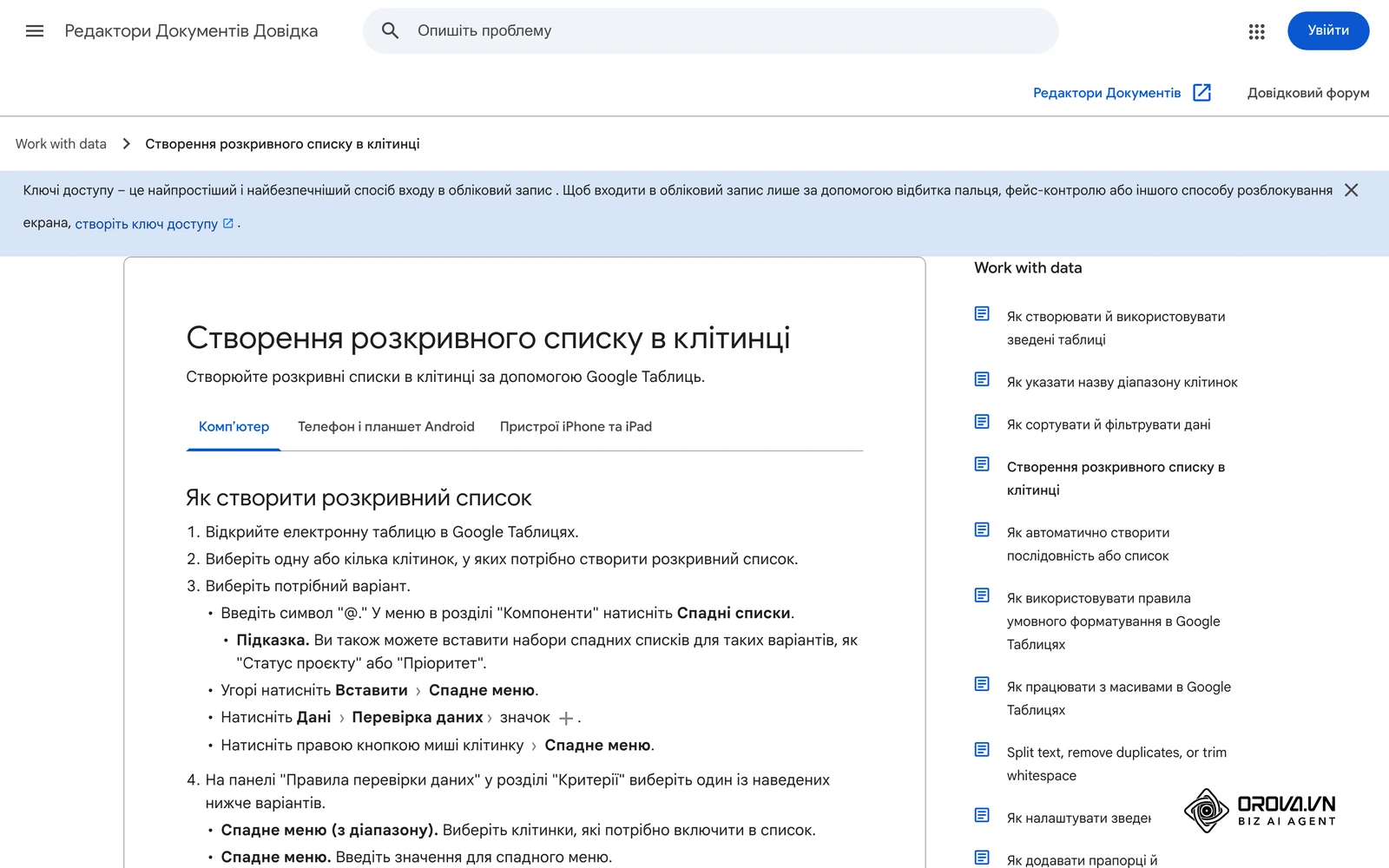Open the Google apps grid
The width and height of the screenshot is (1389, 868).
1256,31
